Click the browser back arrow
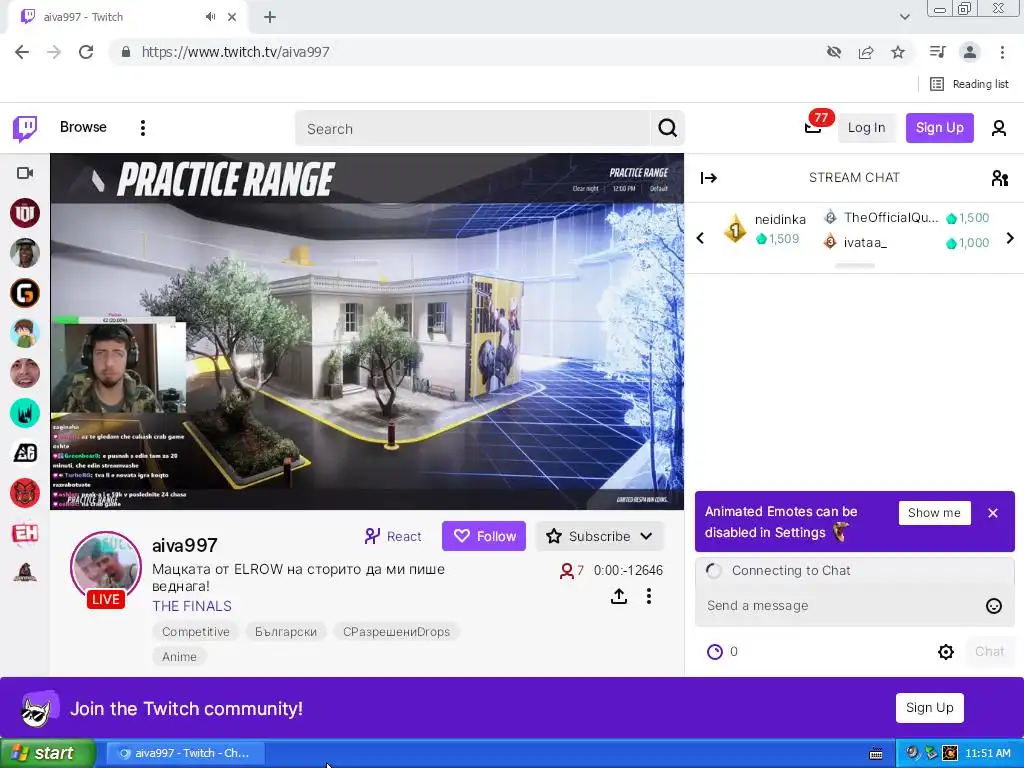Image resolution: width=1024 pixels, height=768 pixels. click(x=22, y=52)
